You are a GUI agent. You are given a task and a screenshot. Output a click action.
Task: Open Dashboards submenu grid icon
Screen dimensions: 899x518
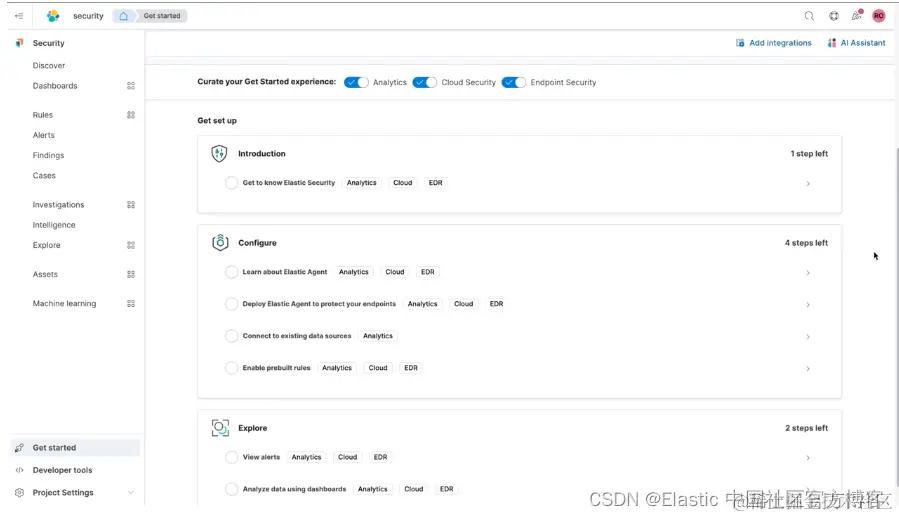[x=131, y=86]
